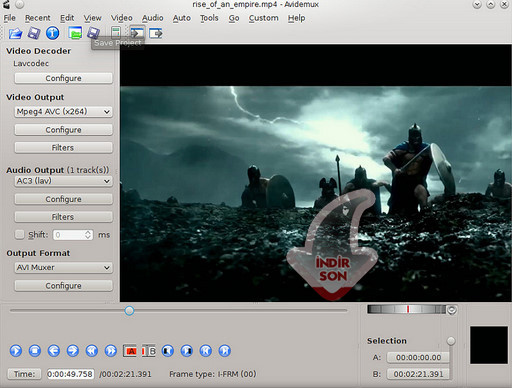Enable the audio Shift checkbox
Screen dimensions: 512x388
coord(20,234)
